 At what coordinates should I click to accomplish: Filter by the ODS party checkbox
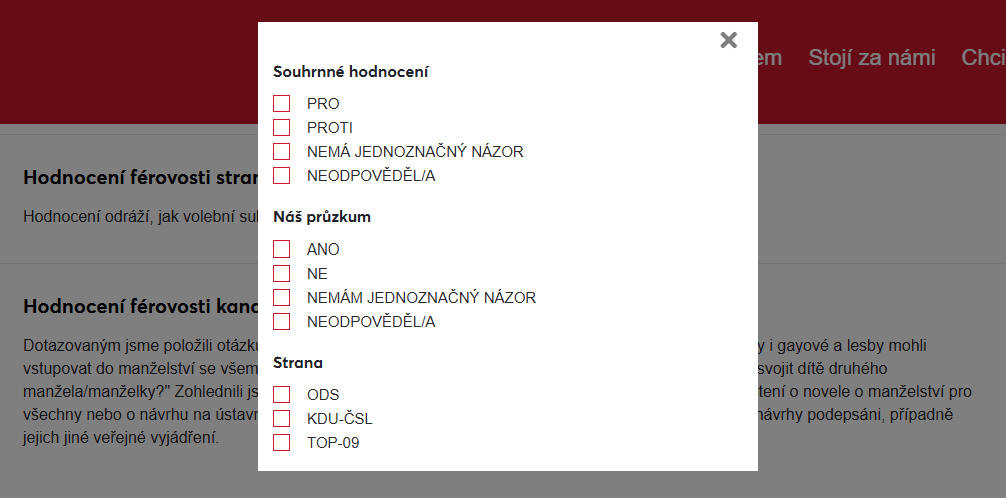[x=282, y=395]
